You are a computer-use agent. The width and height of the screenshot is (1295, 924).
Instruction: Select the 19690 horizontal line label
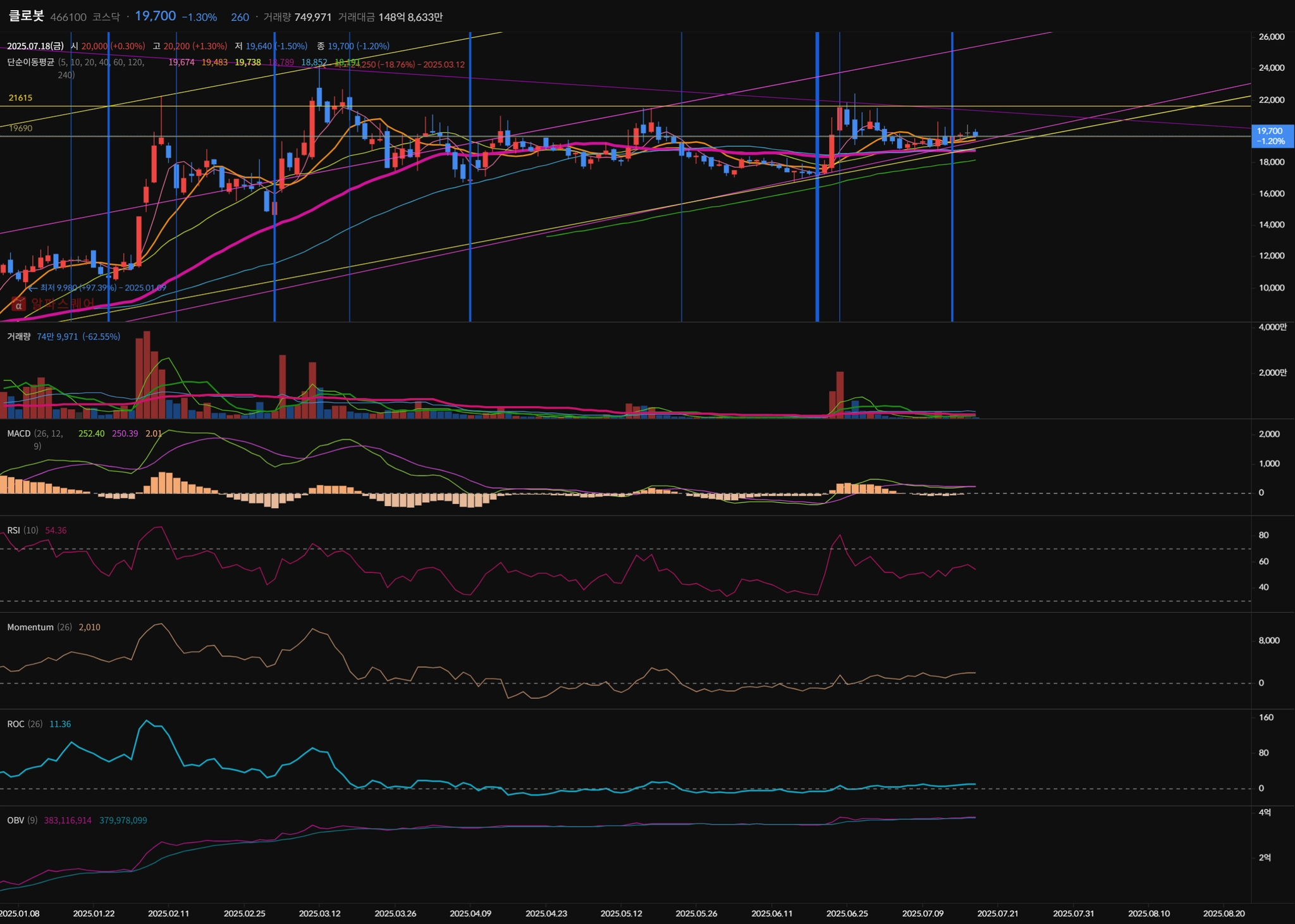tap(20, 128)
